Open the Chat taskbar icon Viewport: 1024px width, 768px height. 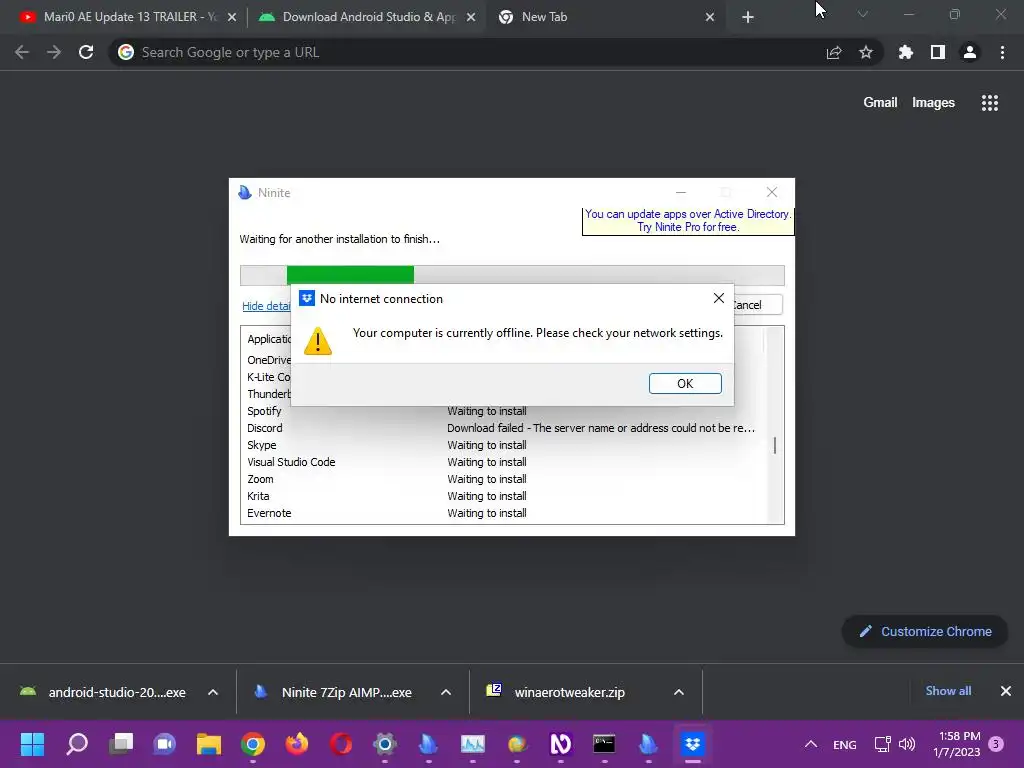(x=165, y=744)
